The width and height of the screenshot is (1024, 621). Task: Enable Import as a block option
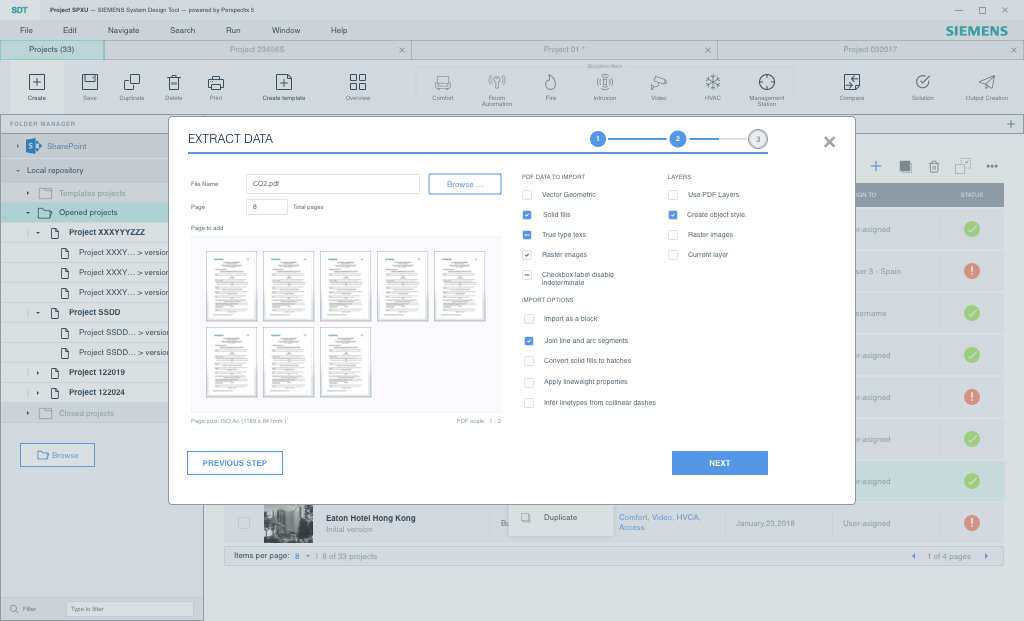[x=529, y=319]
